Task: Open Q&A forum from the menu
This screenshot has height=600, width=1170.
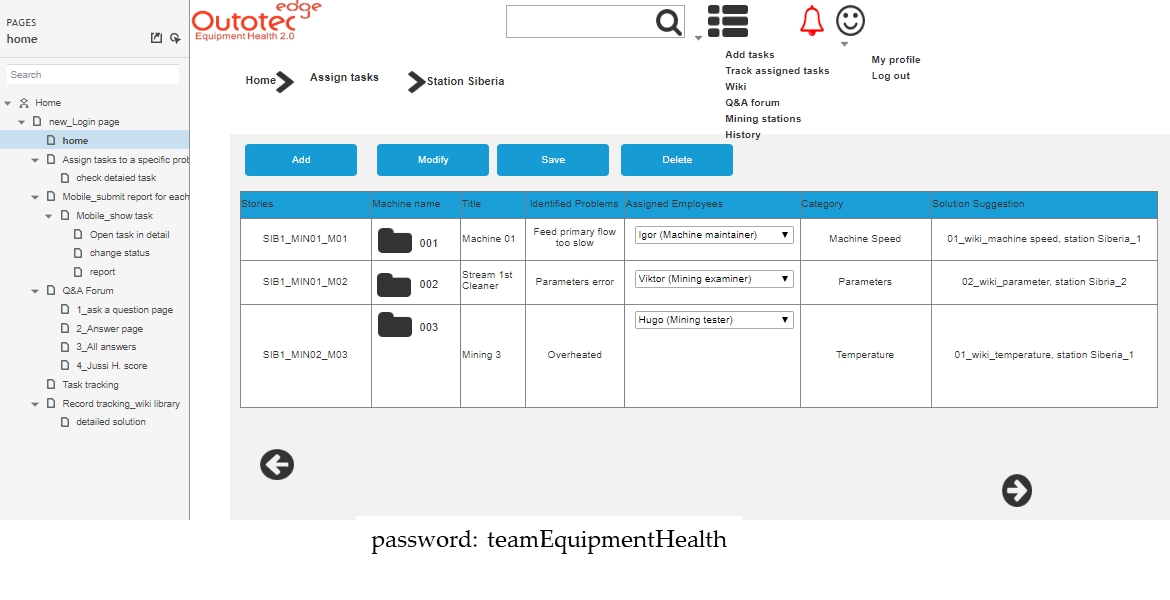Action: (x=752, y=103)
